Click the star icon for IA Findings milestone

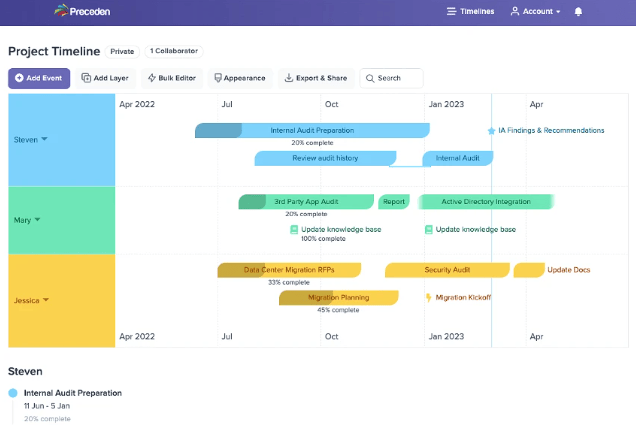(x=491, y=131)
